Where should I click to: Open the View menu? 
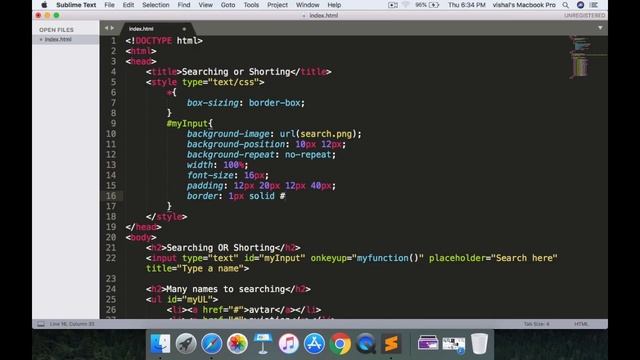point(205,5)
